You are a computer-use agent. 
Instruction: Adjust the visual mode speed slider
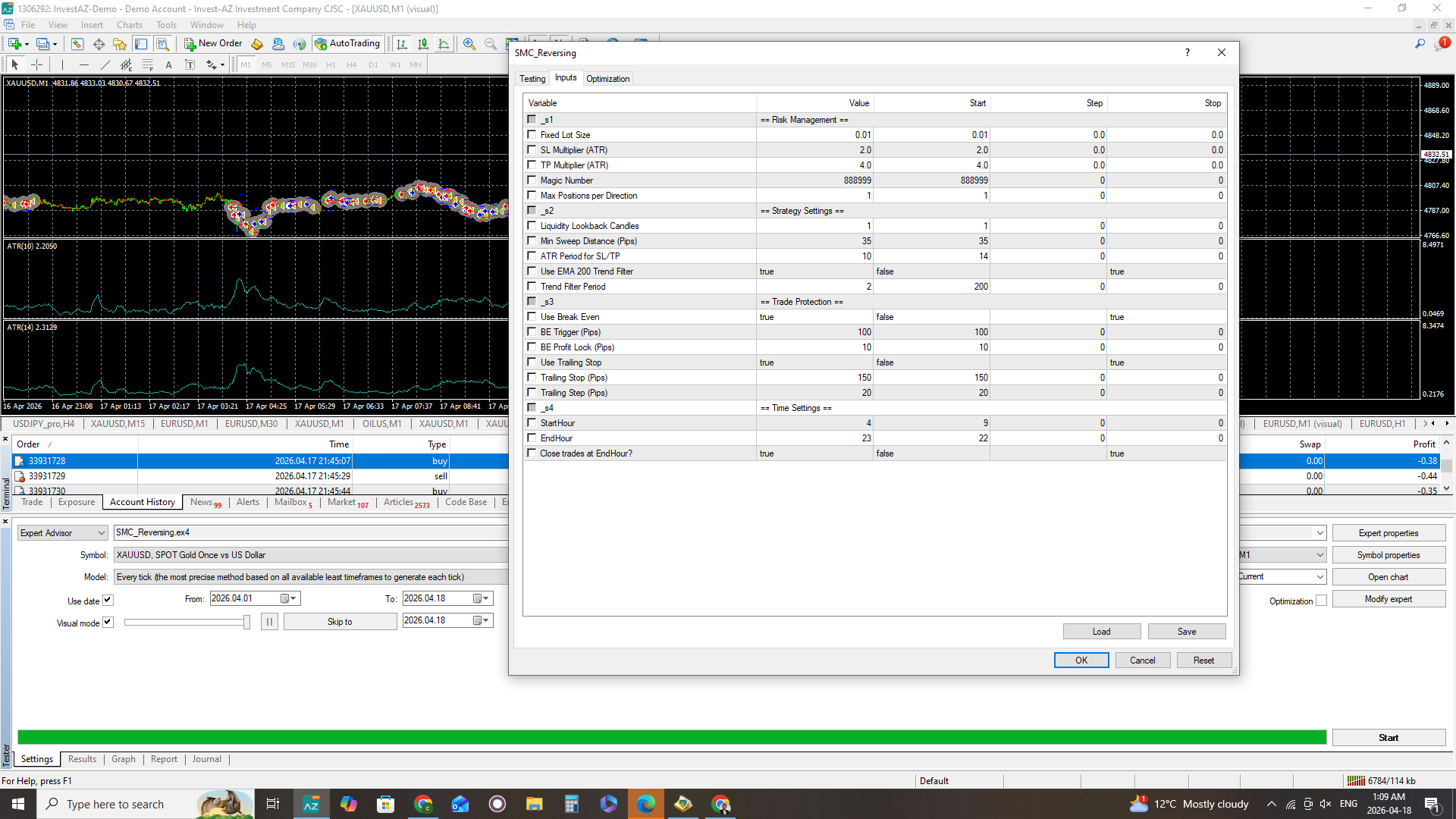point(246,623)
